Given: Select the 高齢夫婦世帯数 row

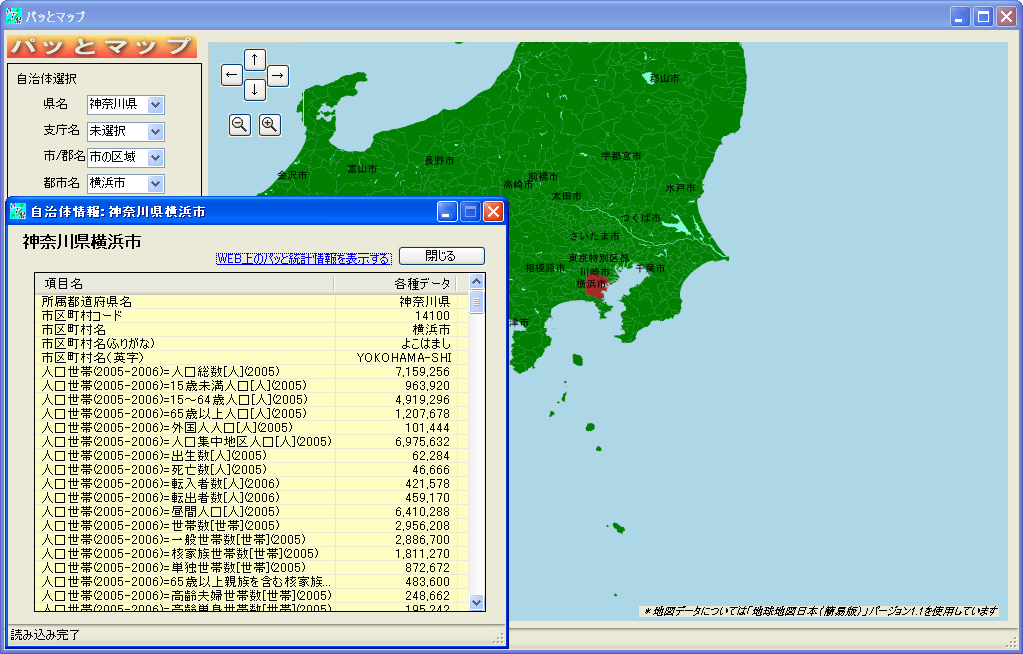Looking at the screenshot, I should coord(252,596).
